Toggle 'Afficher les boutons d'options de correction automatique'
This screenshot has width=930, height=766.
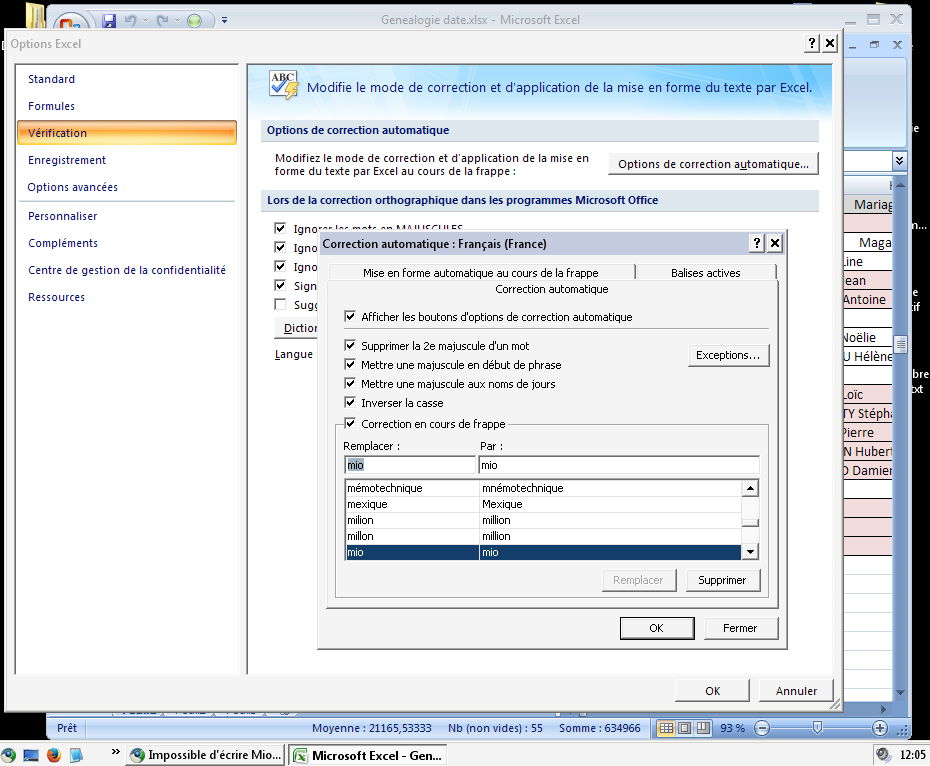(x=350, y=316)
